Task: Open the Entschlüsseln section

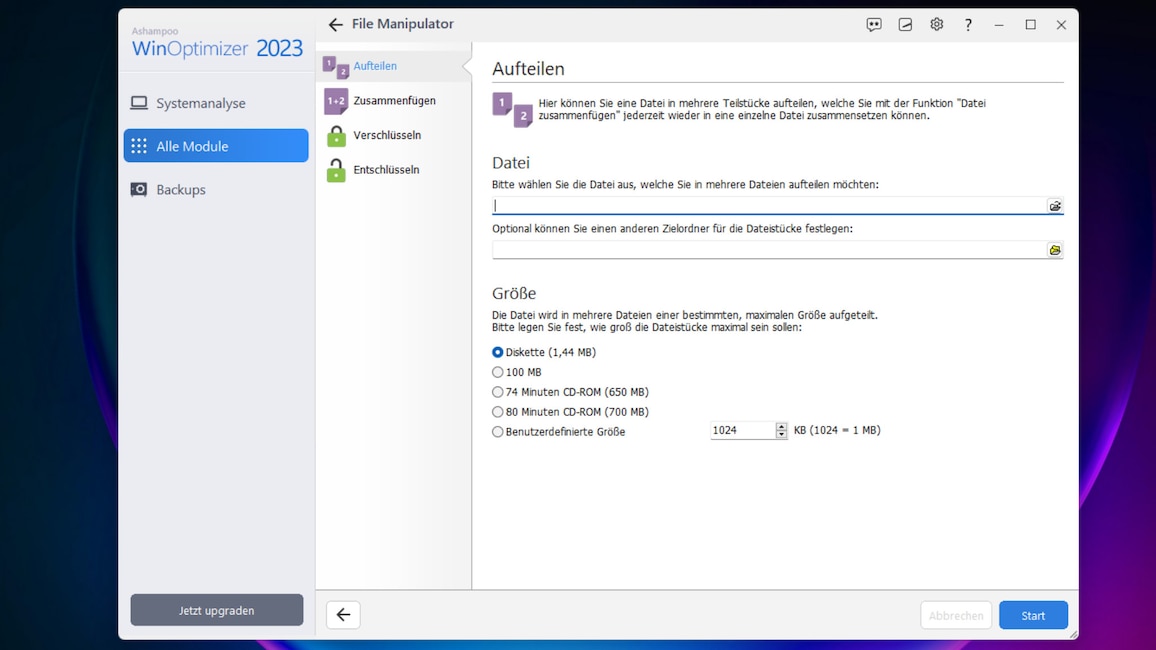Action: (386, 170)
